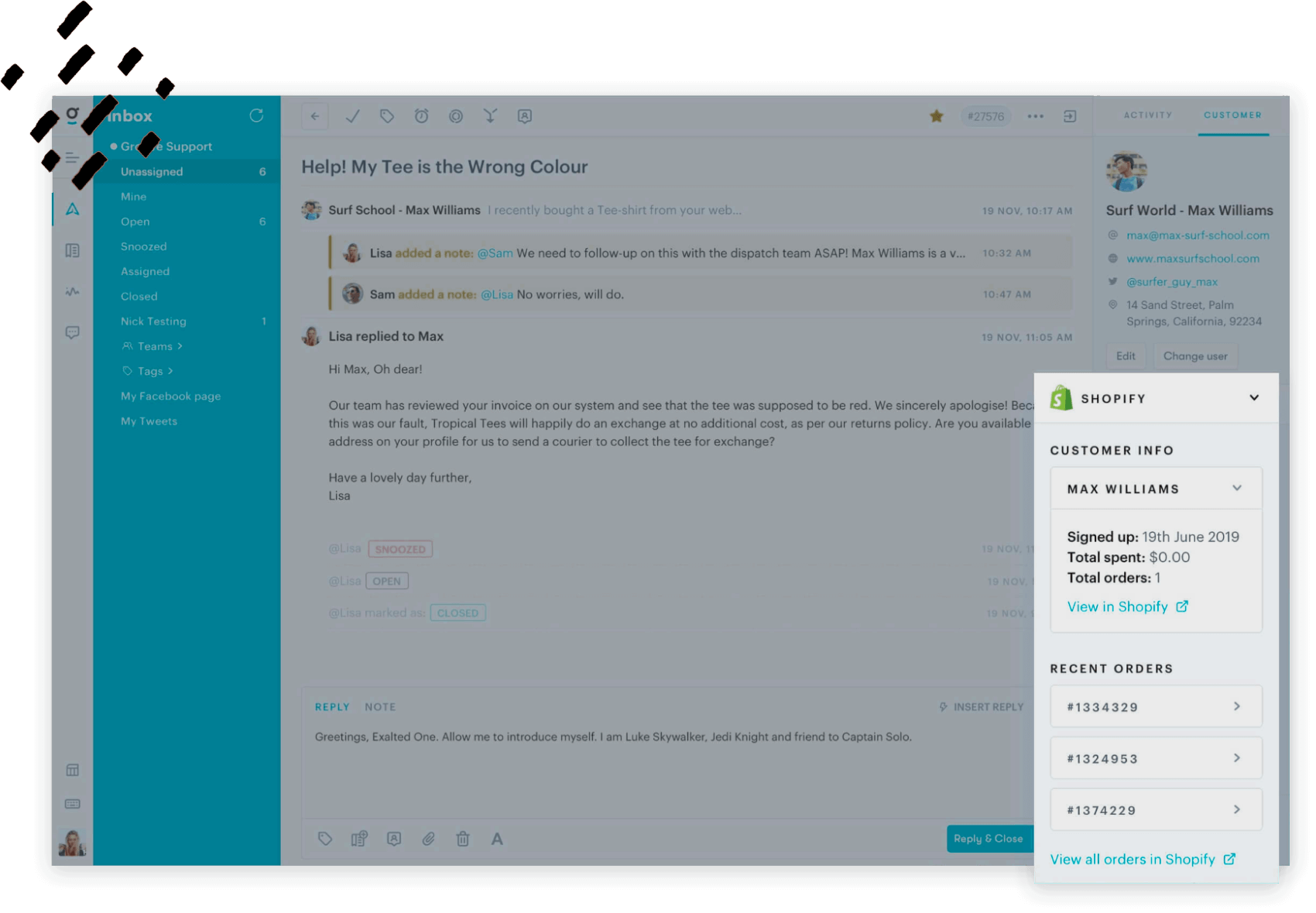Open @surfer_guy_max Twitter link
This screenshot has width=1316, height=913.
point(1172,282)
